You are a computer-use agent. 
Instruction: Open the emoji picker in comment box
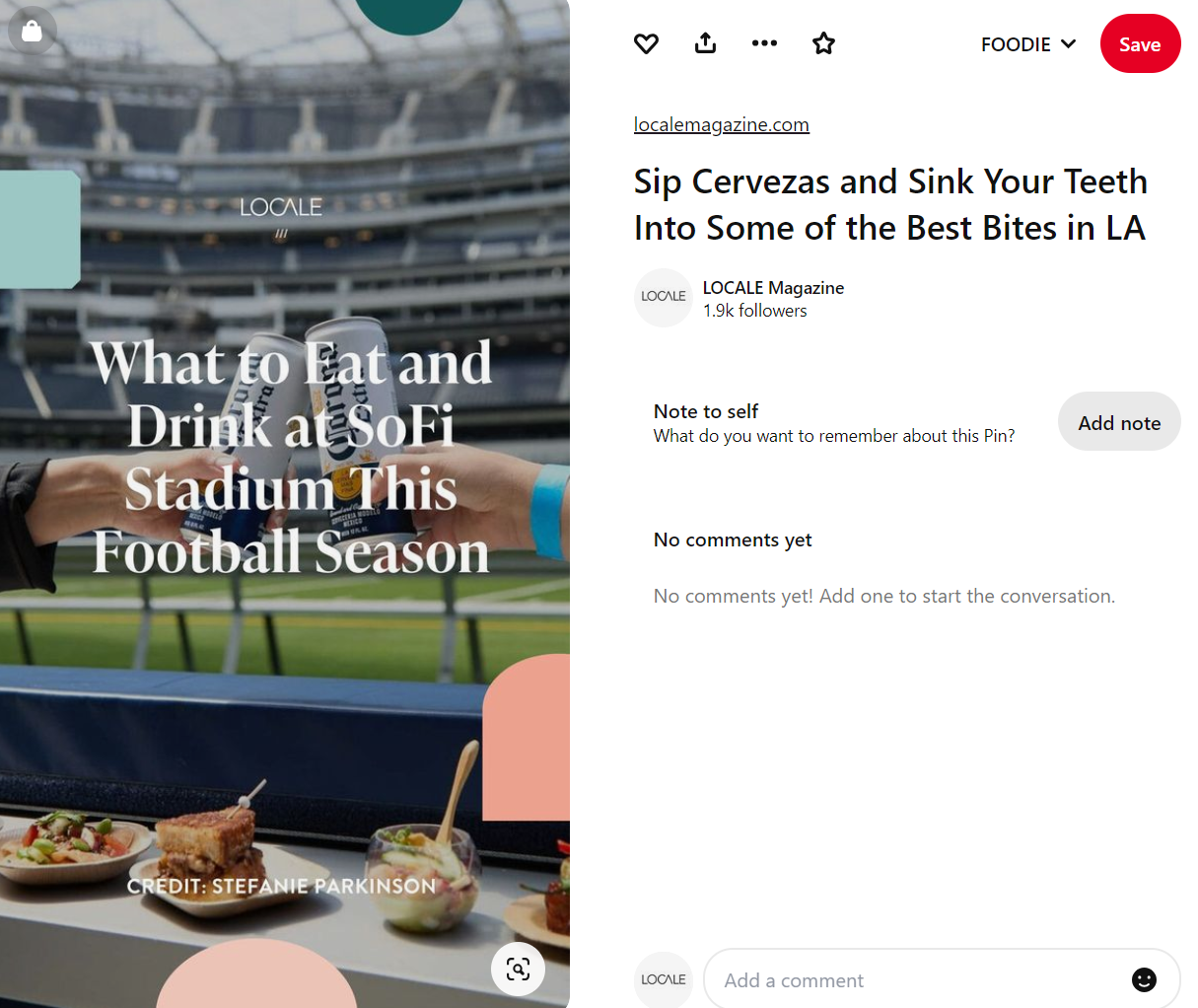click(1144, 979)
